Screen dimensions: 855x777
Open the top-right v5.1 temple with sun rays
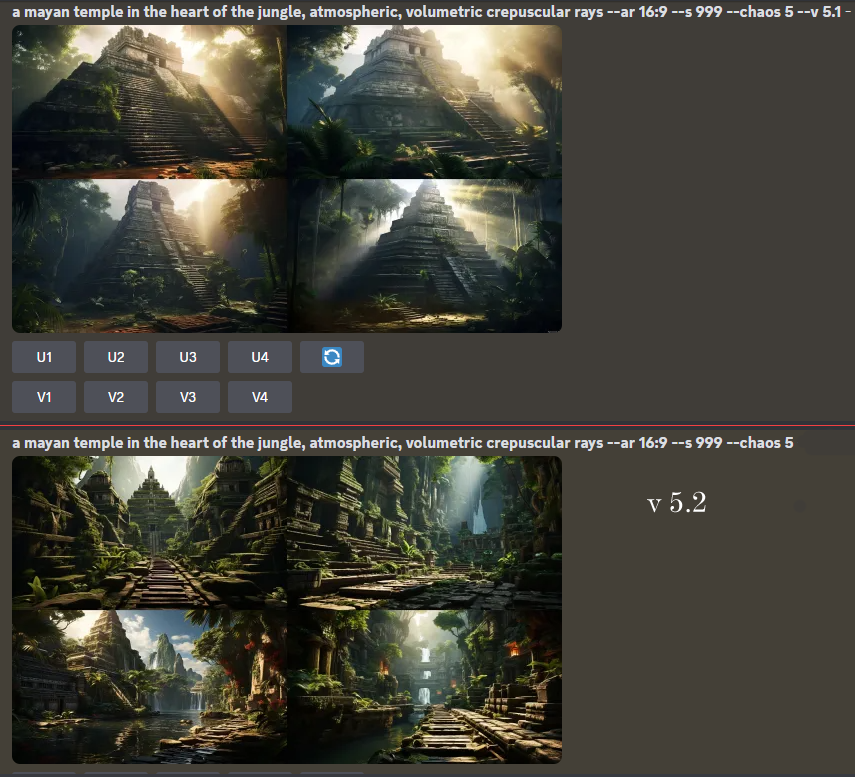click(x=424, y=102)
